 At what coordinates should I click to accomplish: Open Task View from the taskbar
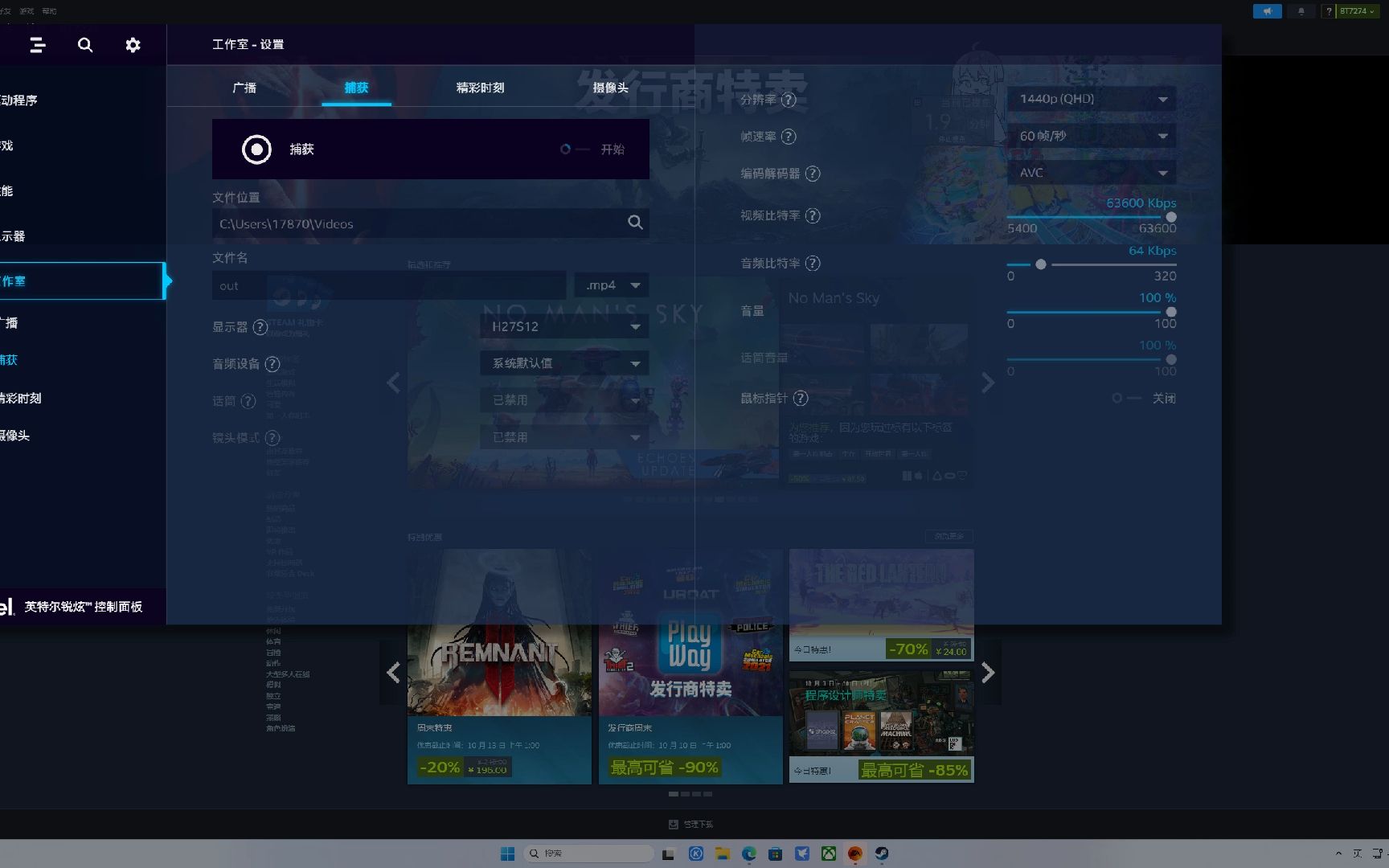[668, 854]
